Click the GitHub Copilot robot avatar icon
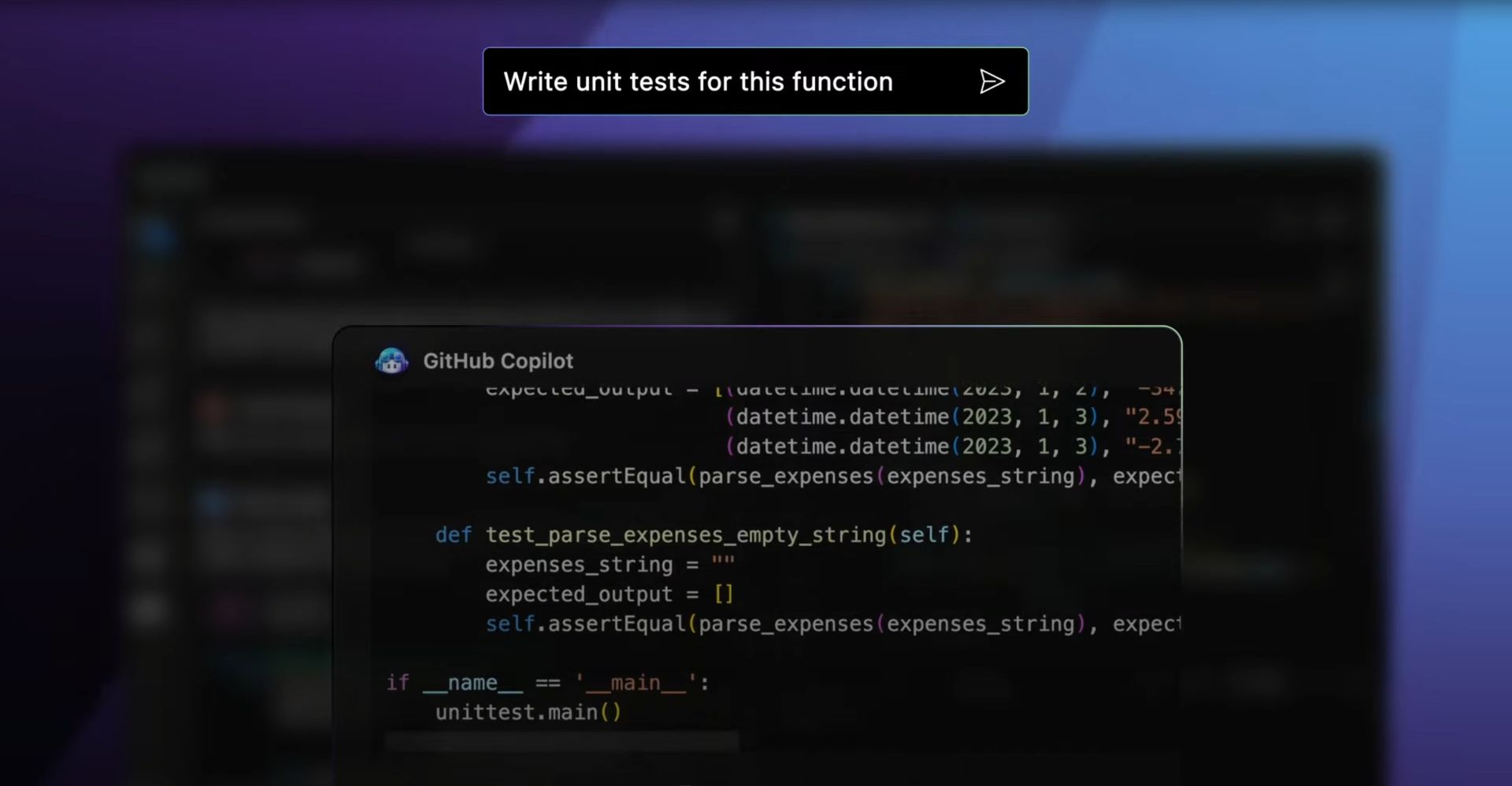 coord(391,361)
